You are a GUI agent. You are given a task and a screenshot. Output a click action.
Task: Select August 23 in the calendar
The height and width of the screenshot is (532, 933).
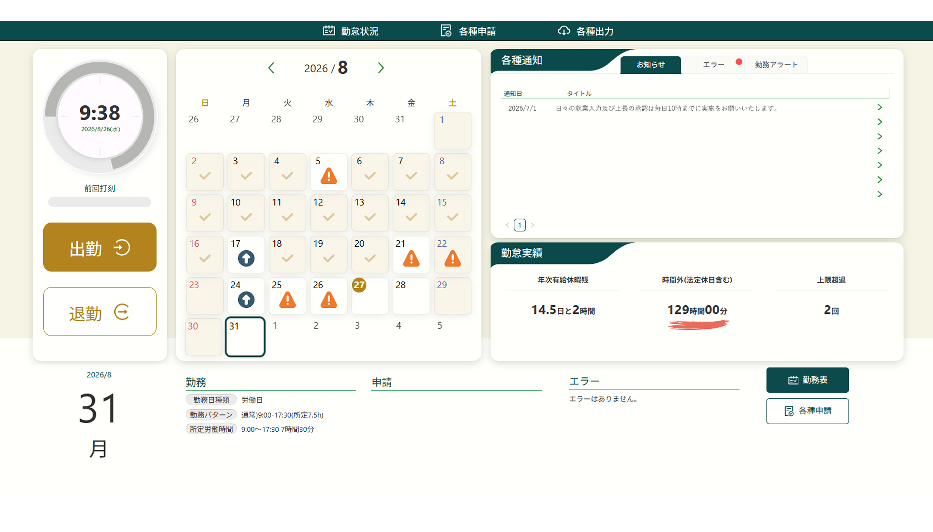point(205,296)
